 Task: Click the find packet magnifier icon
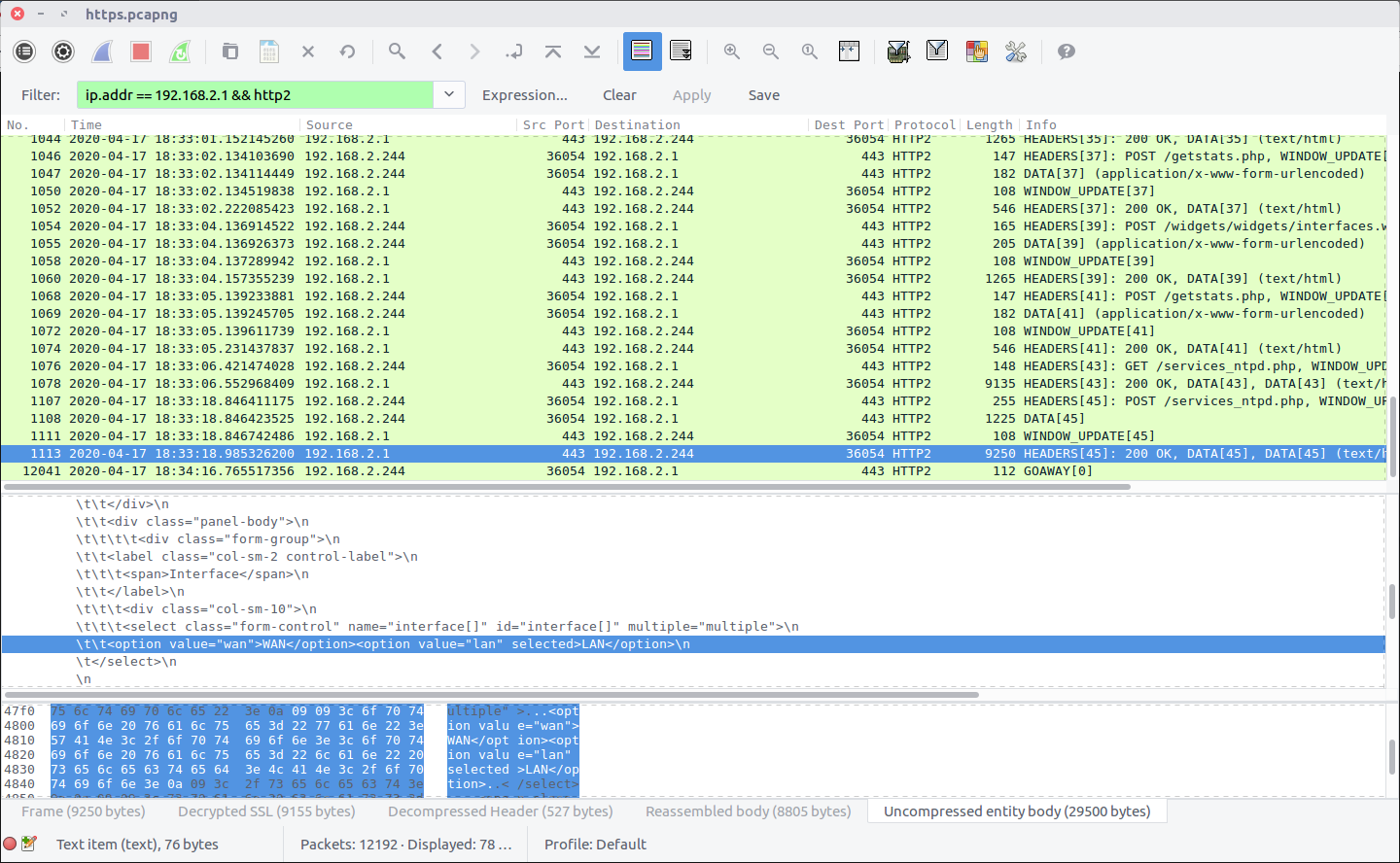[397, 52]
